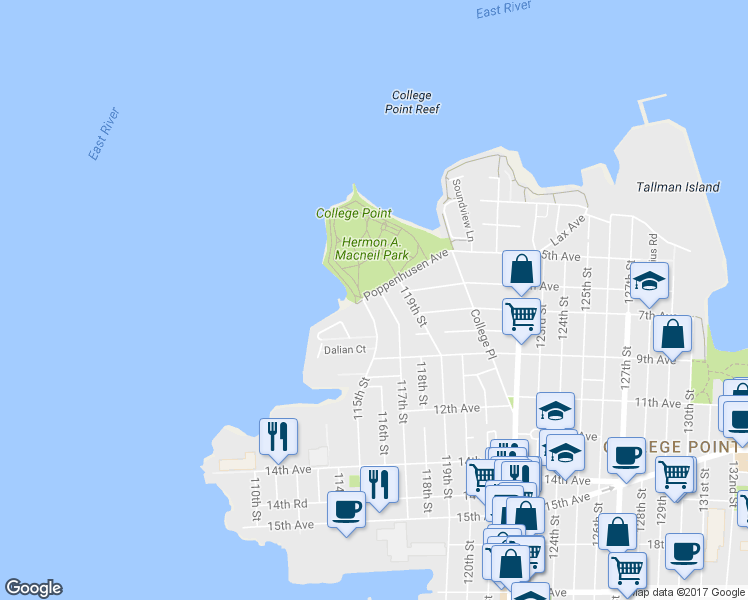Select the 11th Ave label
Viewport: 748px width, 600px height.
657,403
